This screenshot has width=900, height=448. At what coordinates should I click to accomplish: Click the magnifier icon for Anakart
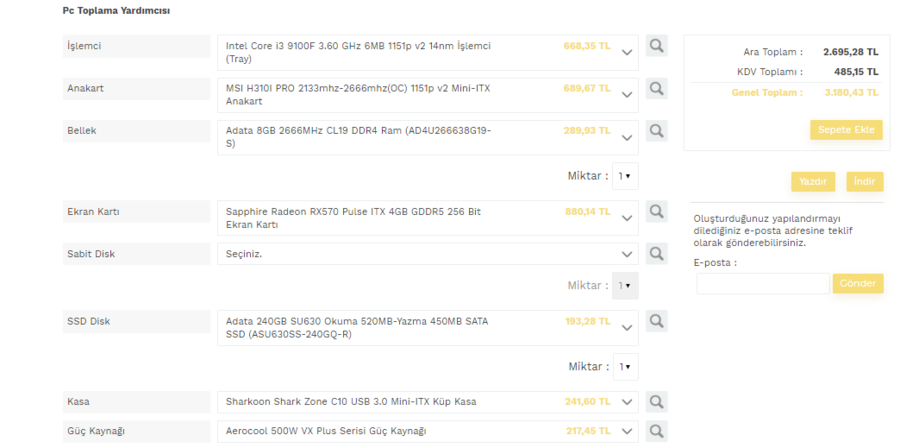[x=656, y=88]
